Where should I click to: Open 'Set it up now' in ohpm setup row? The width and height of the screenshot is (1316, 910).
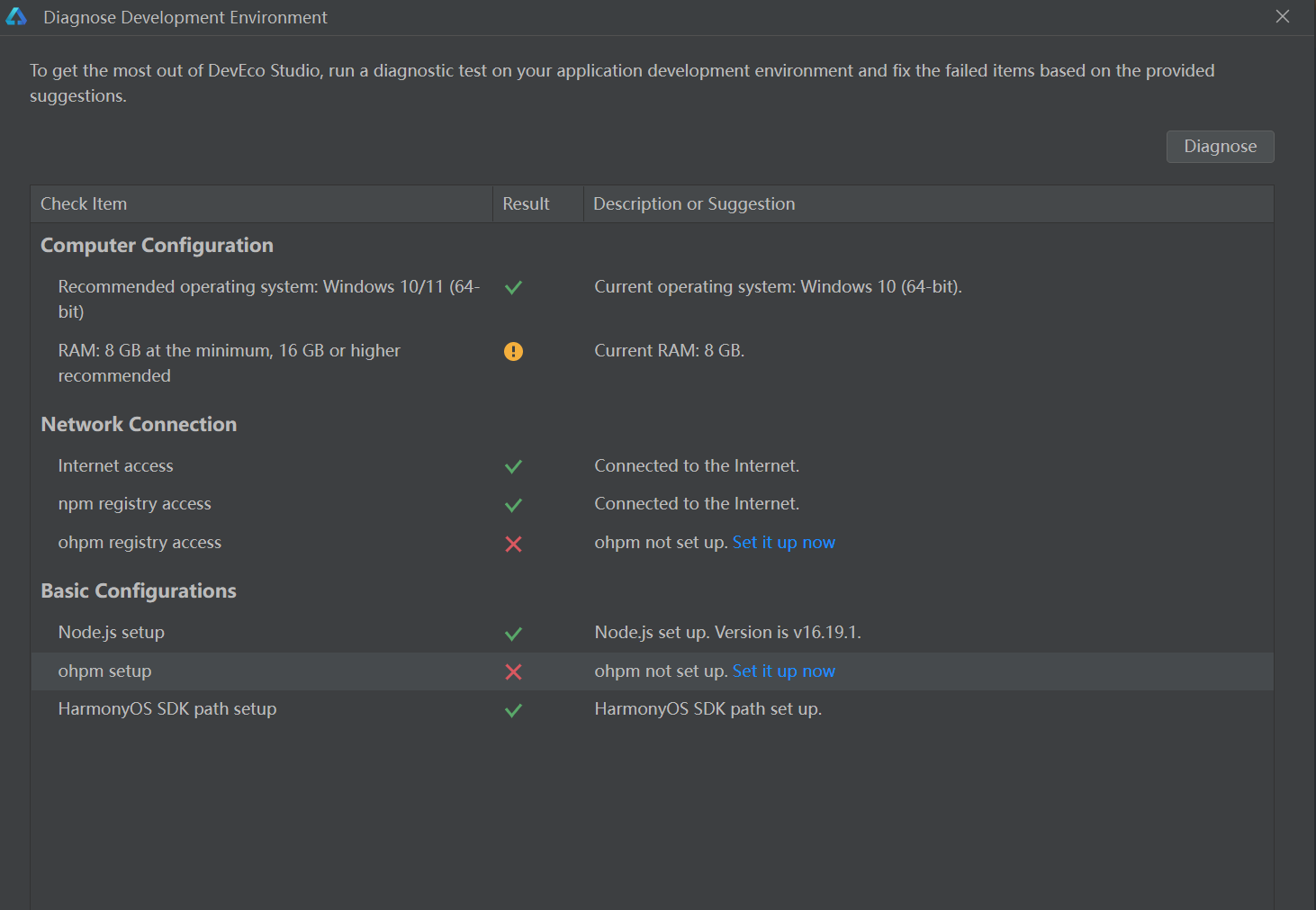click(x=783, y=671)
